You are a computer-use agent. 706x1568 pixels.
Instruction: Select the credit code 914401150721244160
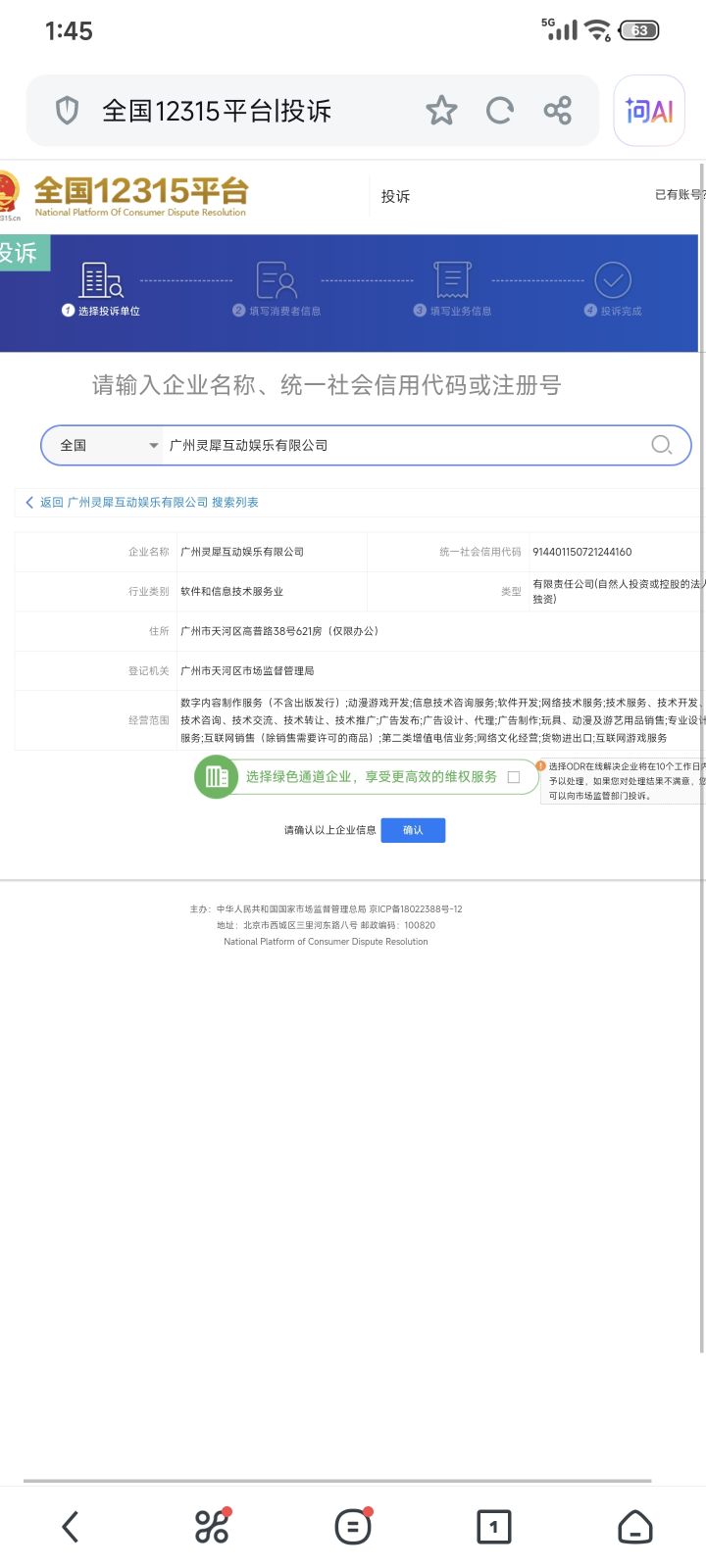(x=582, y=552)
